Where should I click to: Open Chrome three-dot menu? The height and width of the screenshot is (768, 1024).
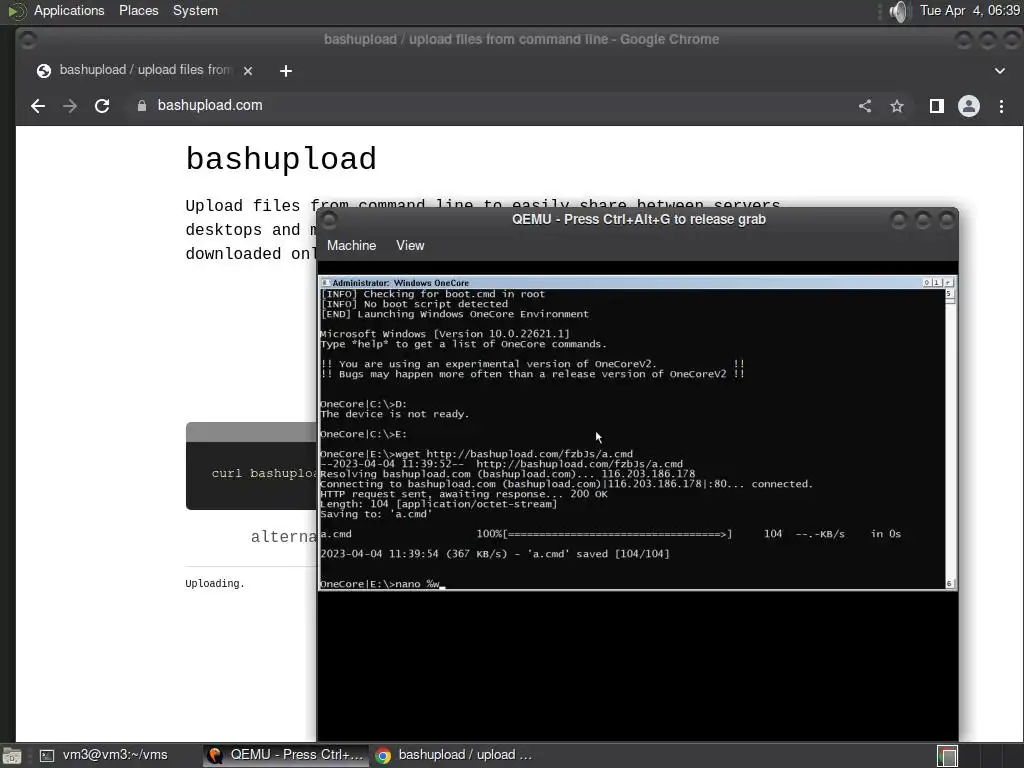(1001, 106)
